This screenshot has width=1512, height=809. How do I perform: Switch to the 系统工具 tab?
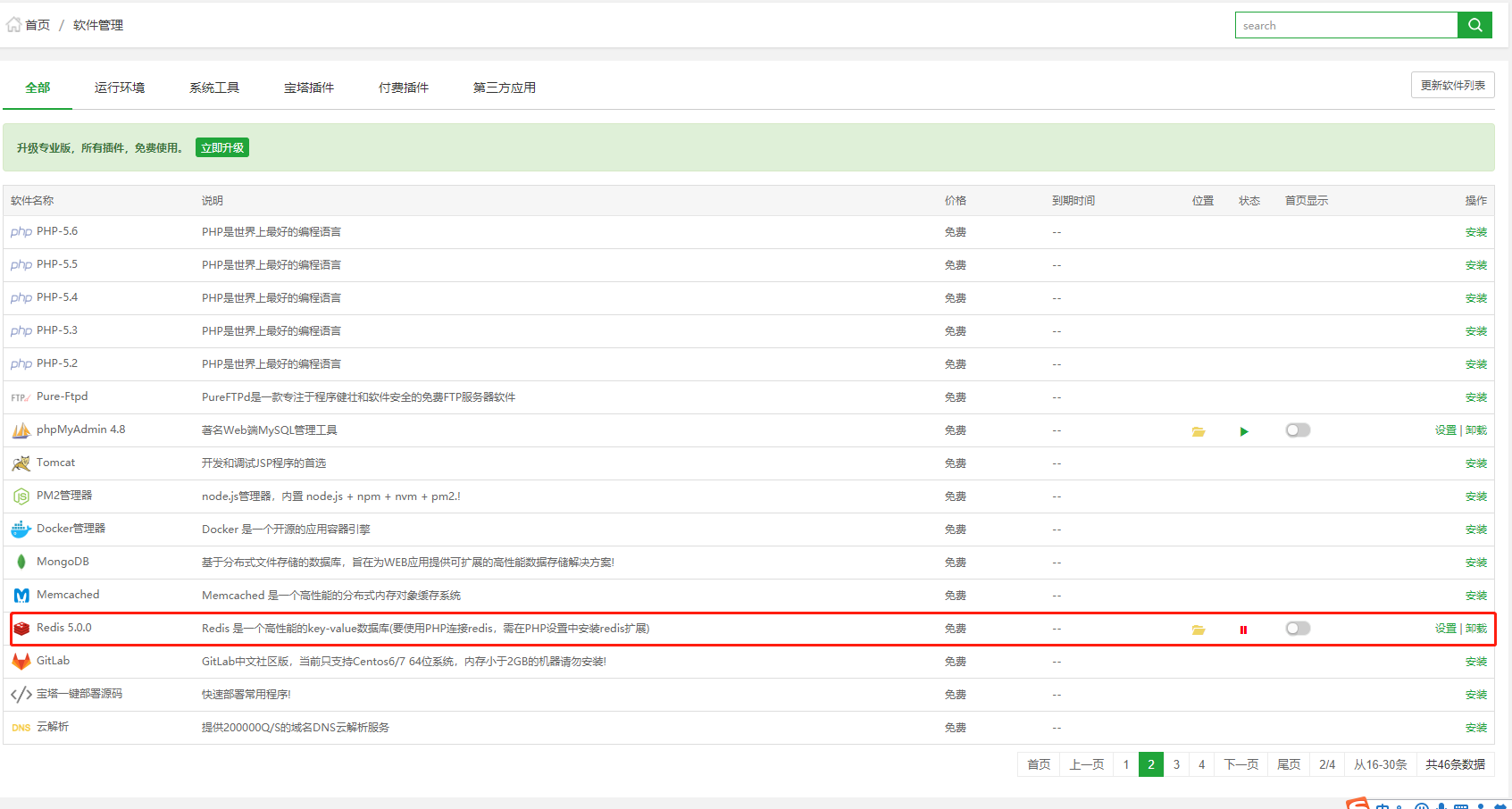(214, 88)
